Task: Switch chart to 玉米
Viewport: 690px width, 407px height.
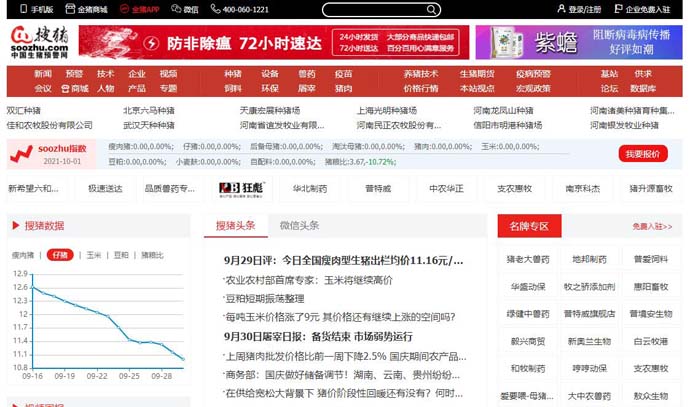Action: pos(94,255)
